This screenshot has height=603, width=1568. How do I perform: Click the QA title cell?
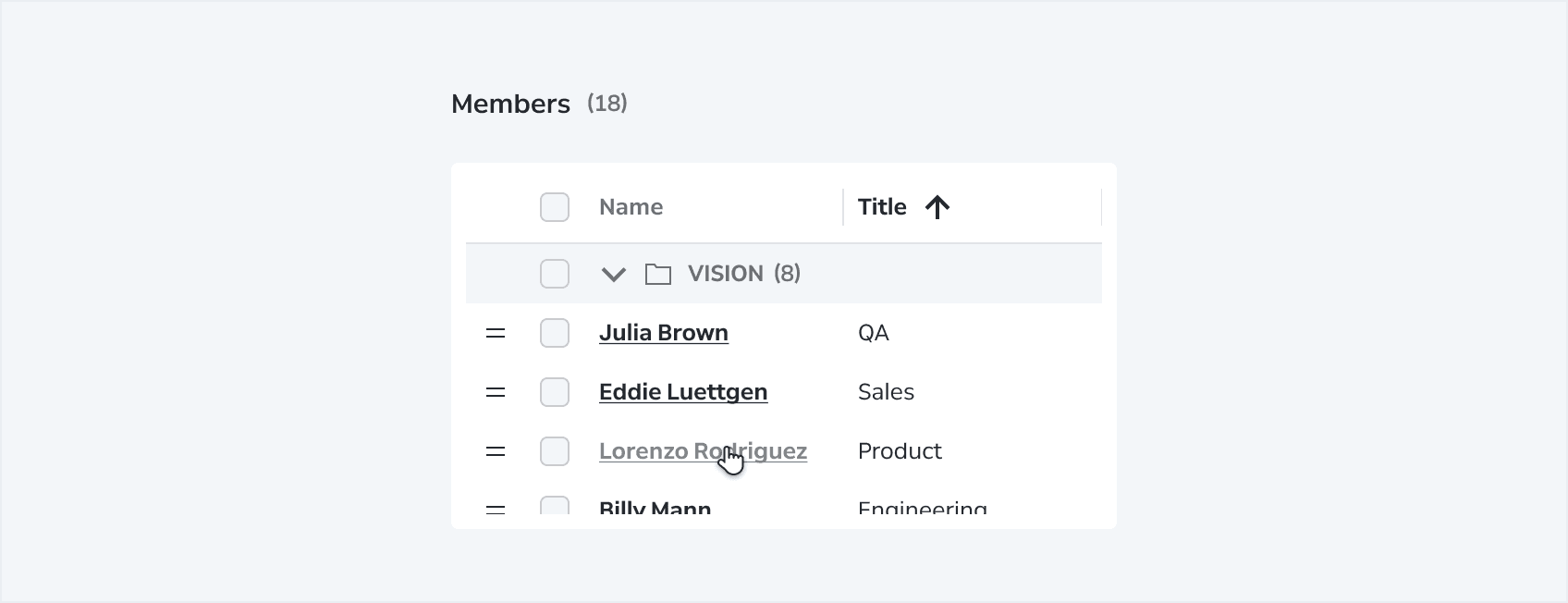(874, 333)
